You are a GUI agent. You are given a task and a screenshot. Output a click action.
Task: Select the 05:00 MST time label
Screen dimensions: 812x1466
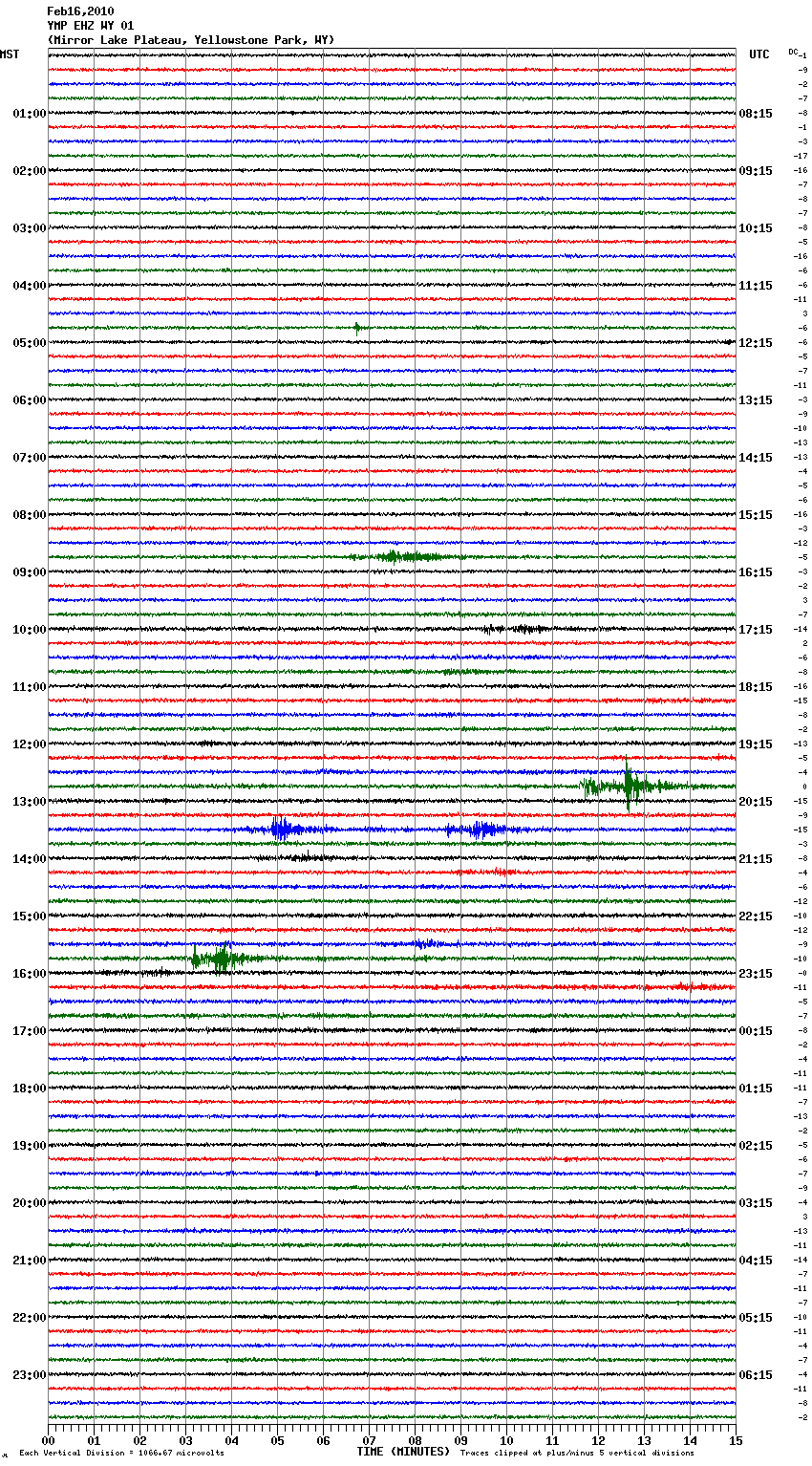pos(30,343)
